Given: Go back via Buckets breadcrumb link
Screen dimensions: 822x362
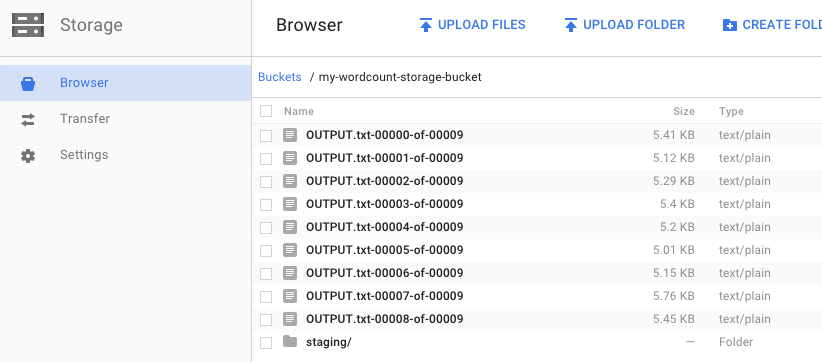Looking at the screenshot, I should tap(280, 77).
